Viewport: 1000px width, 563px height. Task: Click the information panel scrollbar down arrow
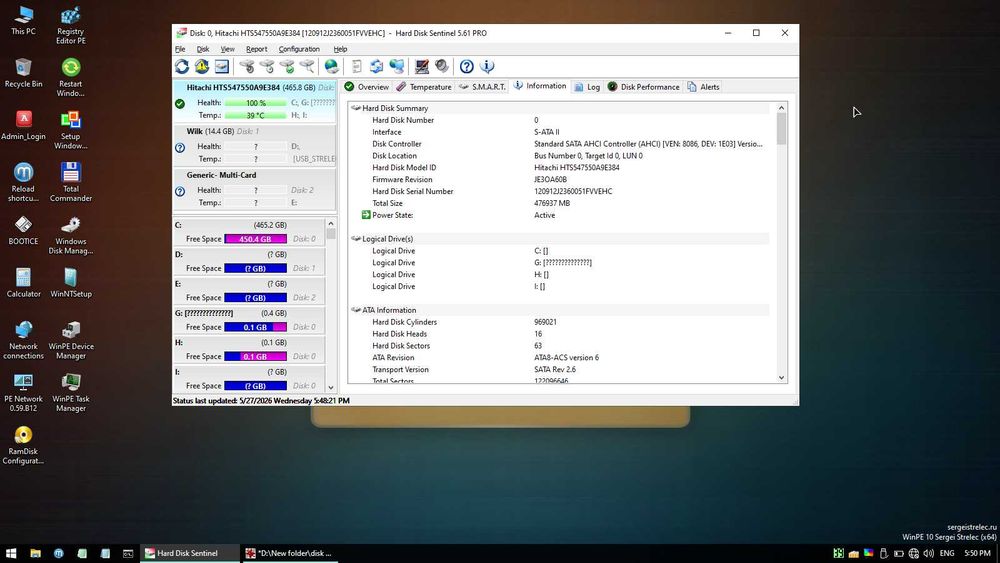(781, 377)
